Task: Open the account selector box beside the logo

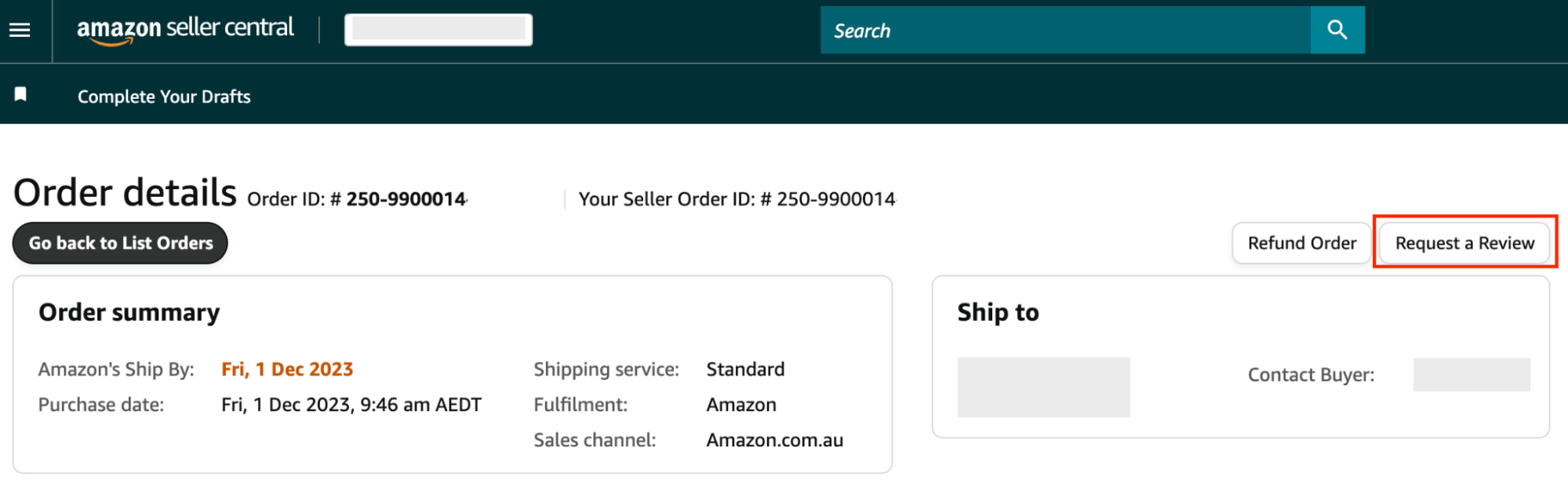Action: (x=438, y=30)
